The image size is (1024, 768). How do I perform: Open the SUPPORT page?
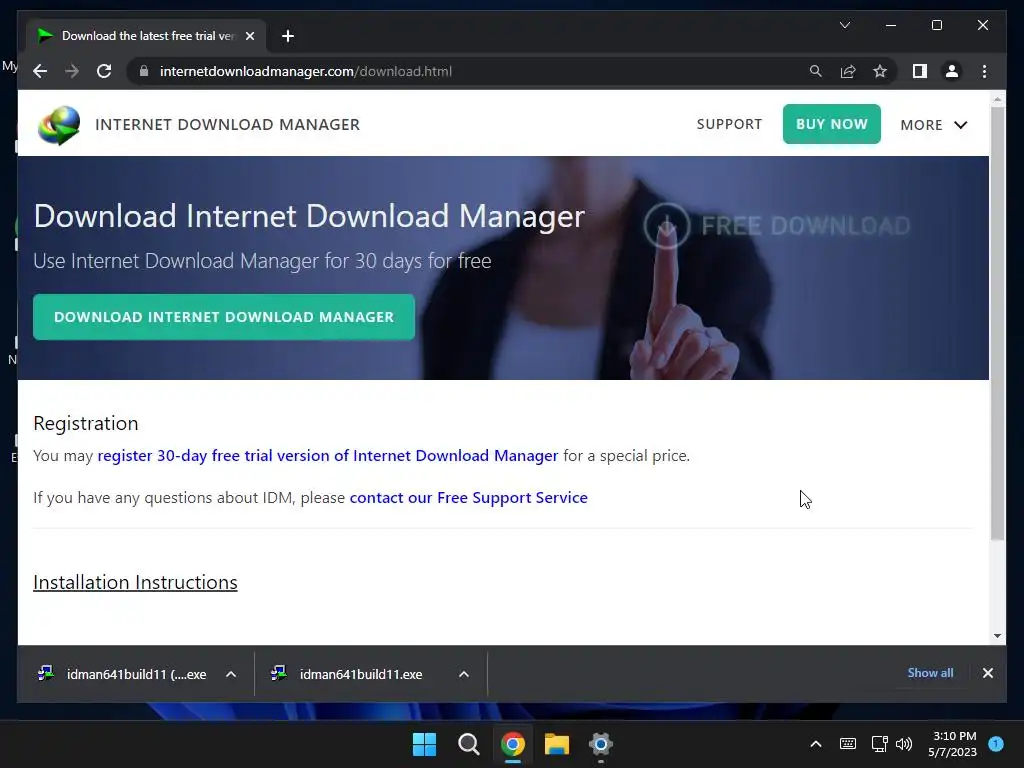pyautogui.click(x=729, y=124)
